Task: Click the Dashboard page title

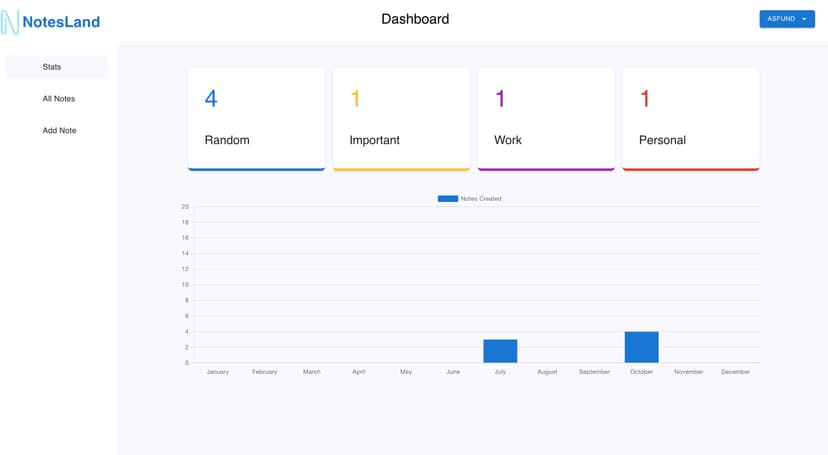Action: [x=415, y=19]
